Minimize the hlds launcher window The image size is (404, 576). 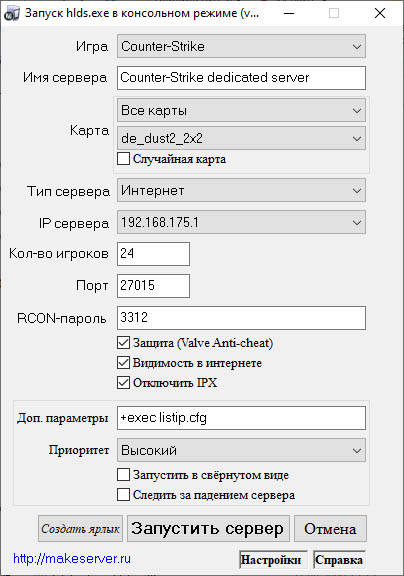pos(289,13)
